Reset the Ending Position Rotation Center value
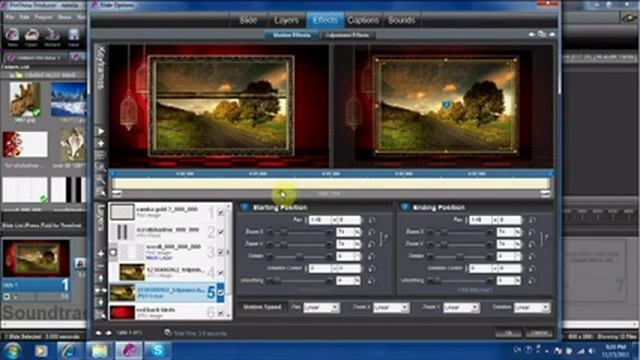The height and width of the screenshot is (360, 640). pos(532,269)
